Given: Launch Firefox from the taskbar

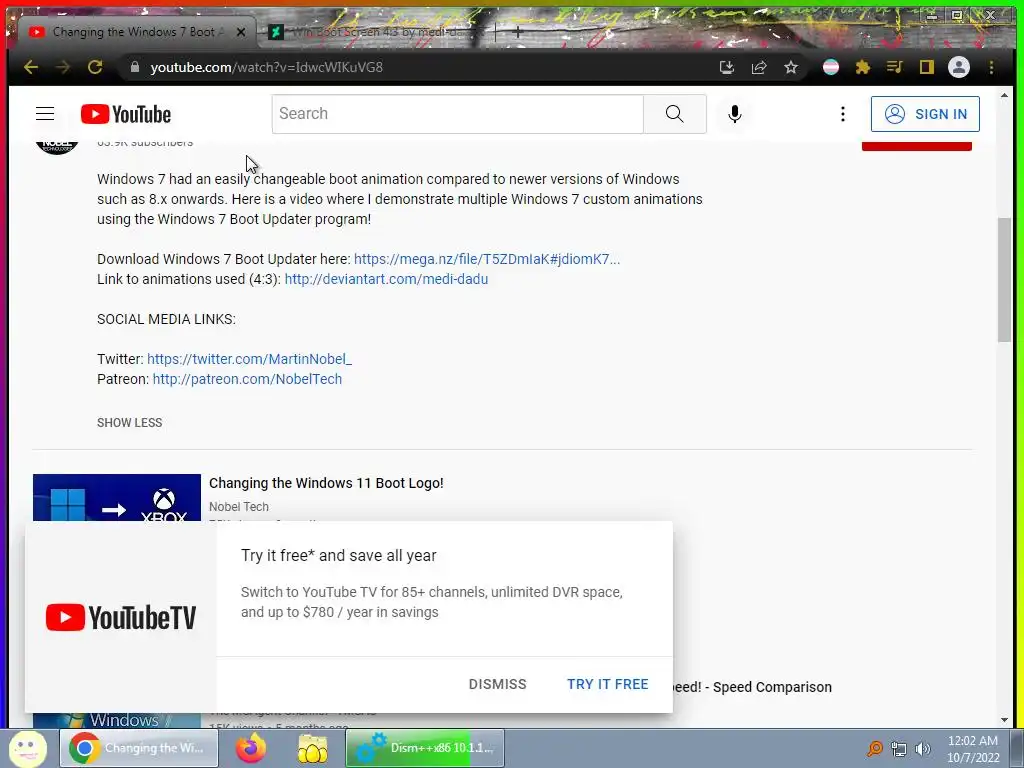Looking at the screenshot, I should point(251,748).
